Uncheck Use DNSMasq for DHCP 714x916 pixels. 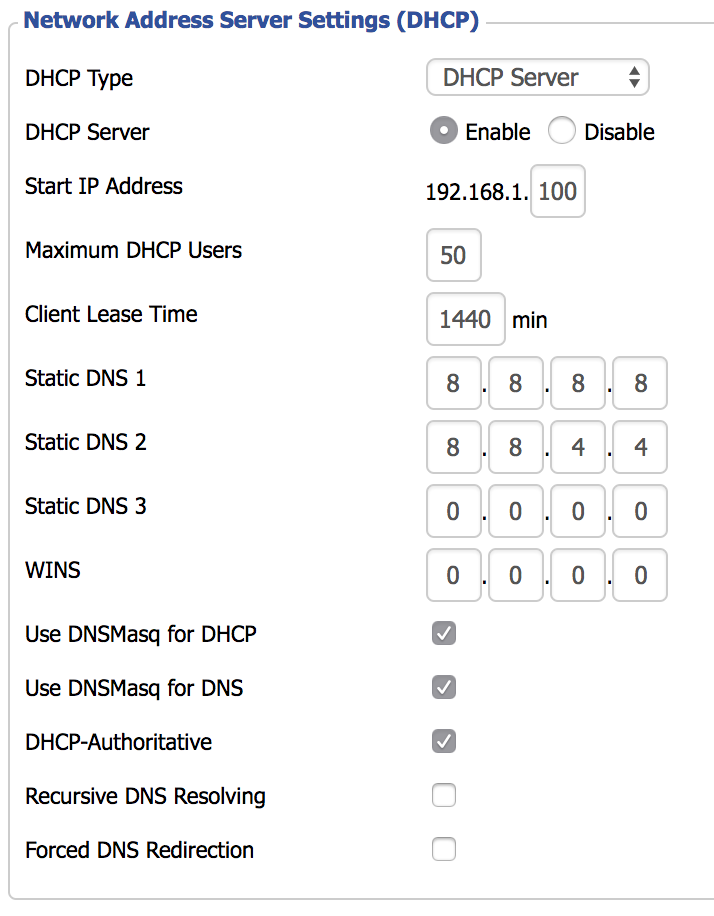point(444,633)
